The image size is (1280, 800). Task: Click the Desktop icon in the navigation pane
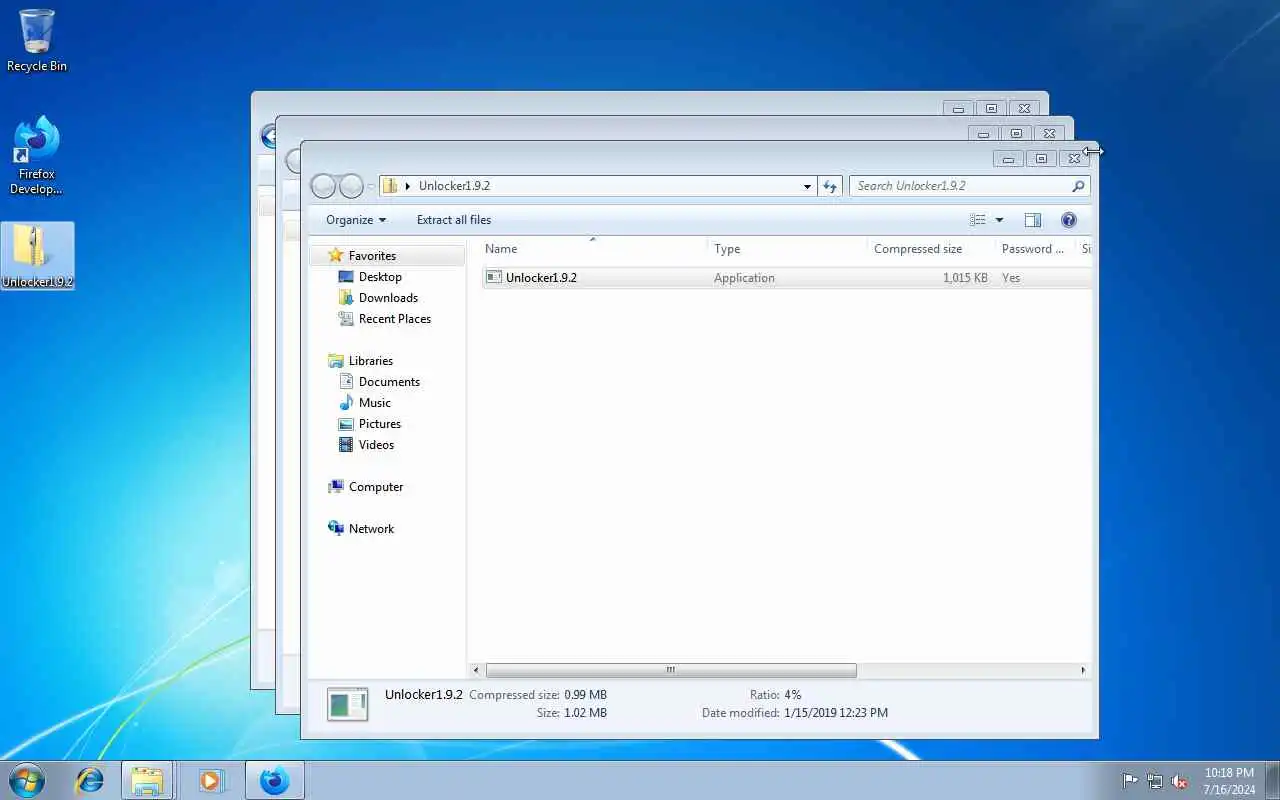tap(346, 277)
